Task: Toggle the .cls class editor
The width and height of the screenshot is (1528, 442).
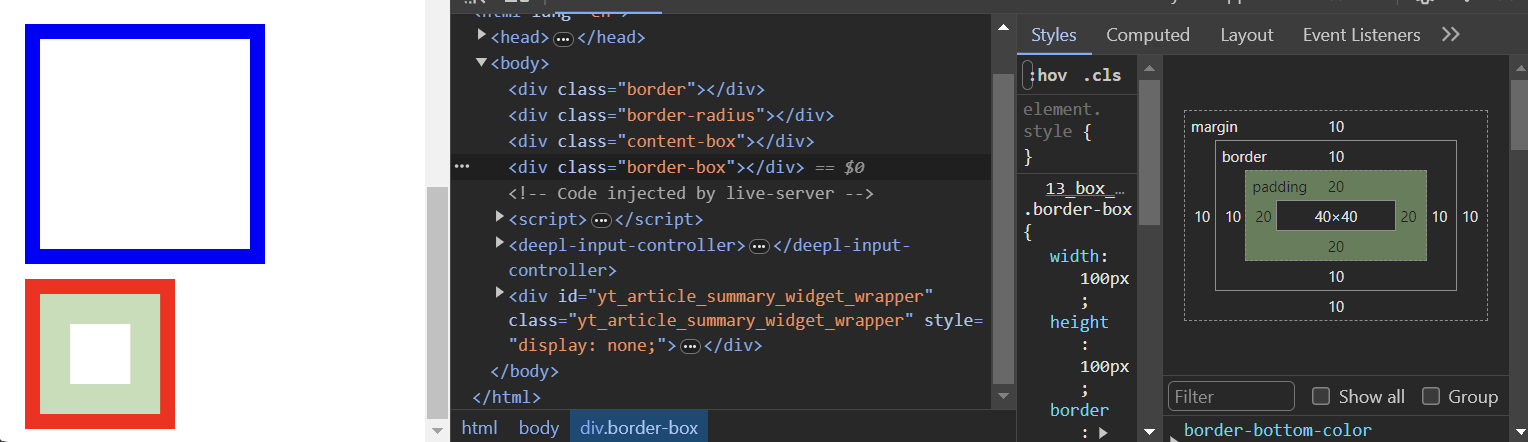Action: [x=1102, y=75]
